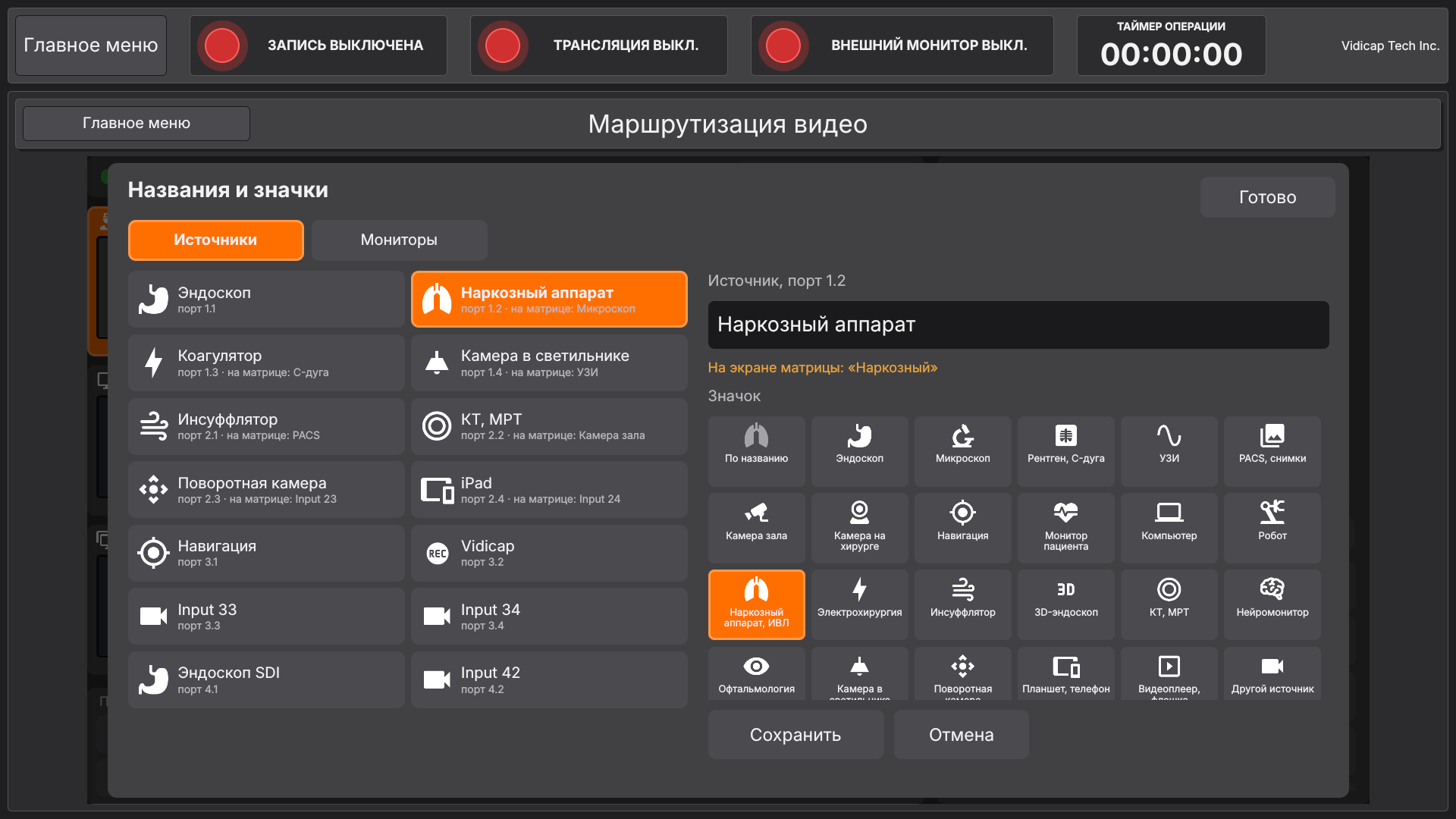The height and width of the screenshot is (819, 1456).
Task: Toggle recording with ЗАПИСЬ ВЫКЛЮЧЕНА button
Action: [x=318, y=45]
